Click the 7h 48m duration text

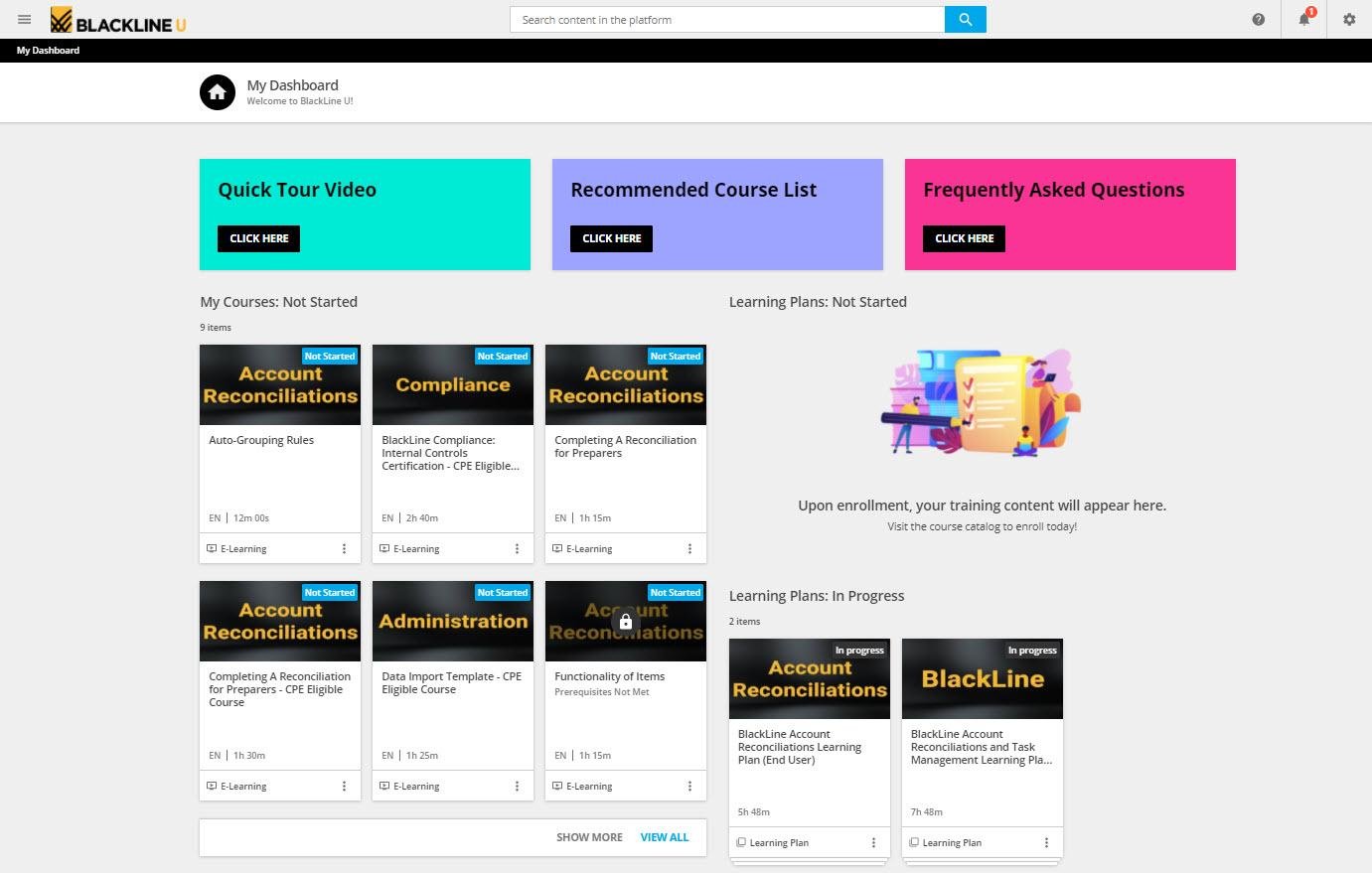(927, 812)
